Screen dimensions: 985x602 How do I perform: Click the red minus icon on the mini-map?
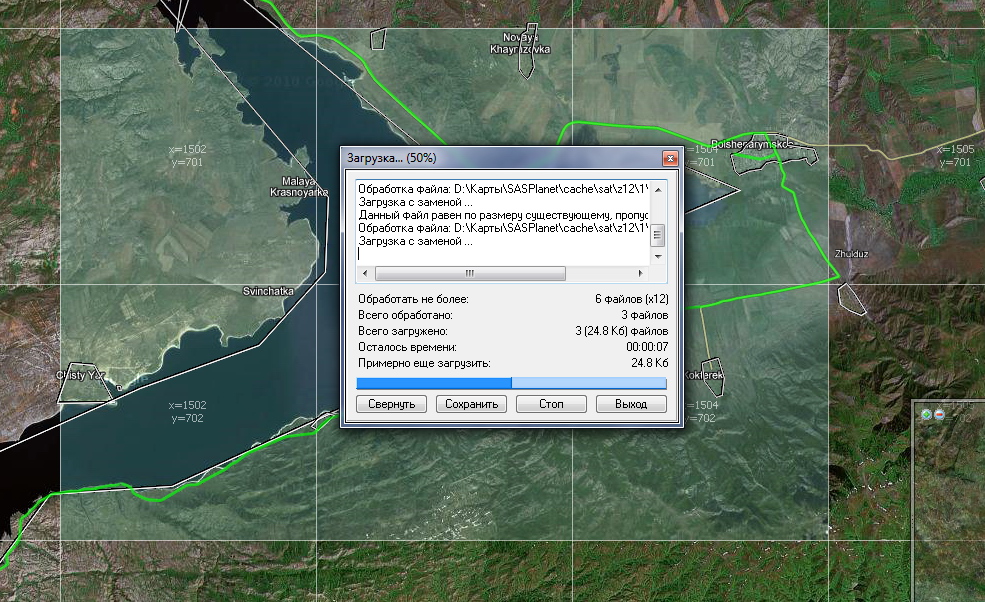(939, 414)
